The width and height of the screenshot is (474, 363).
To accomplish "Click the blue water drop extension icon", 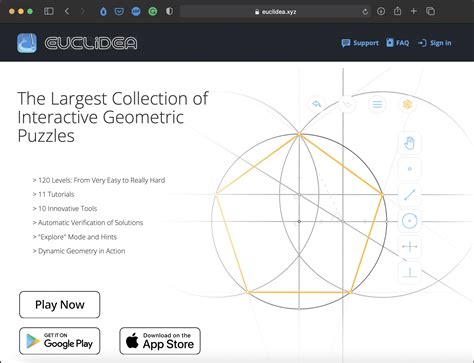I will point(103,12).
